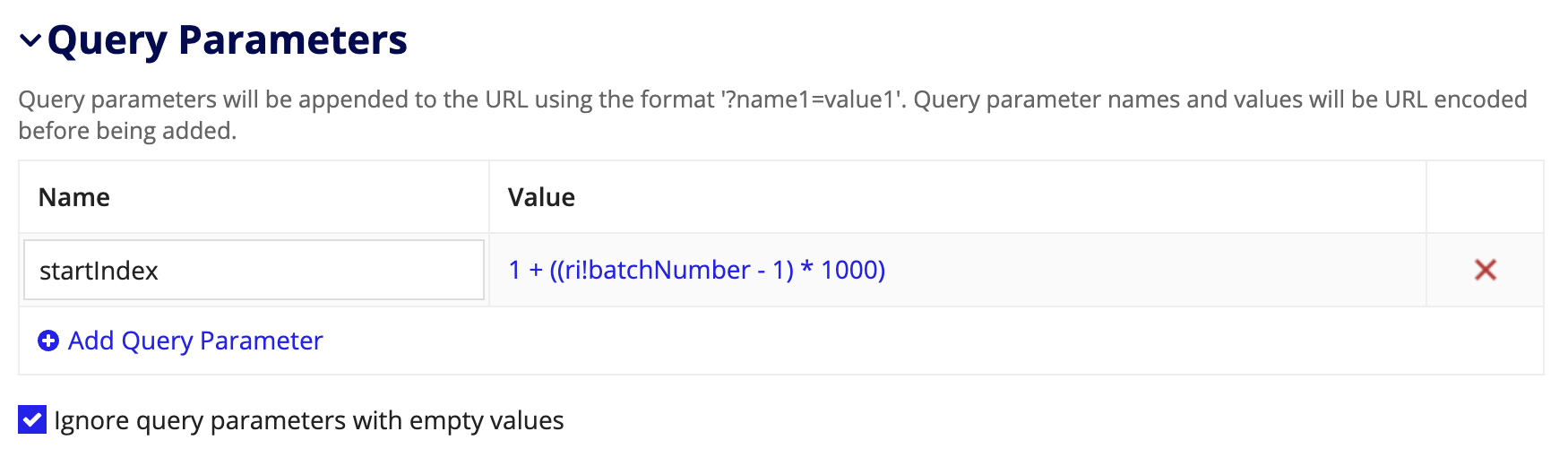The image size is (1568, 466).
Task: Click the "before being added." description line
Action: pyautogui.click(x=127, y=131)
